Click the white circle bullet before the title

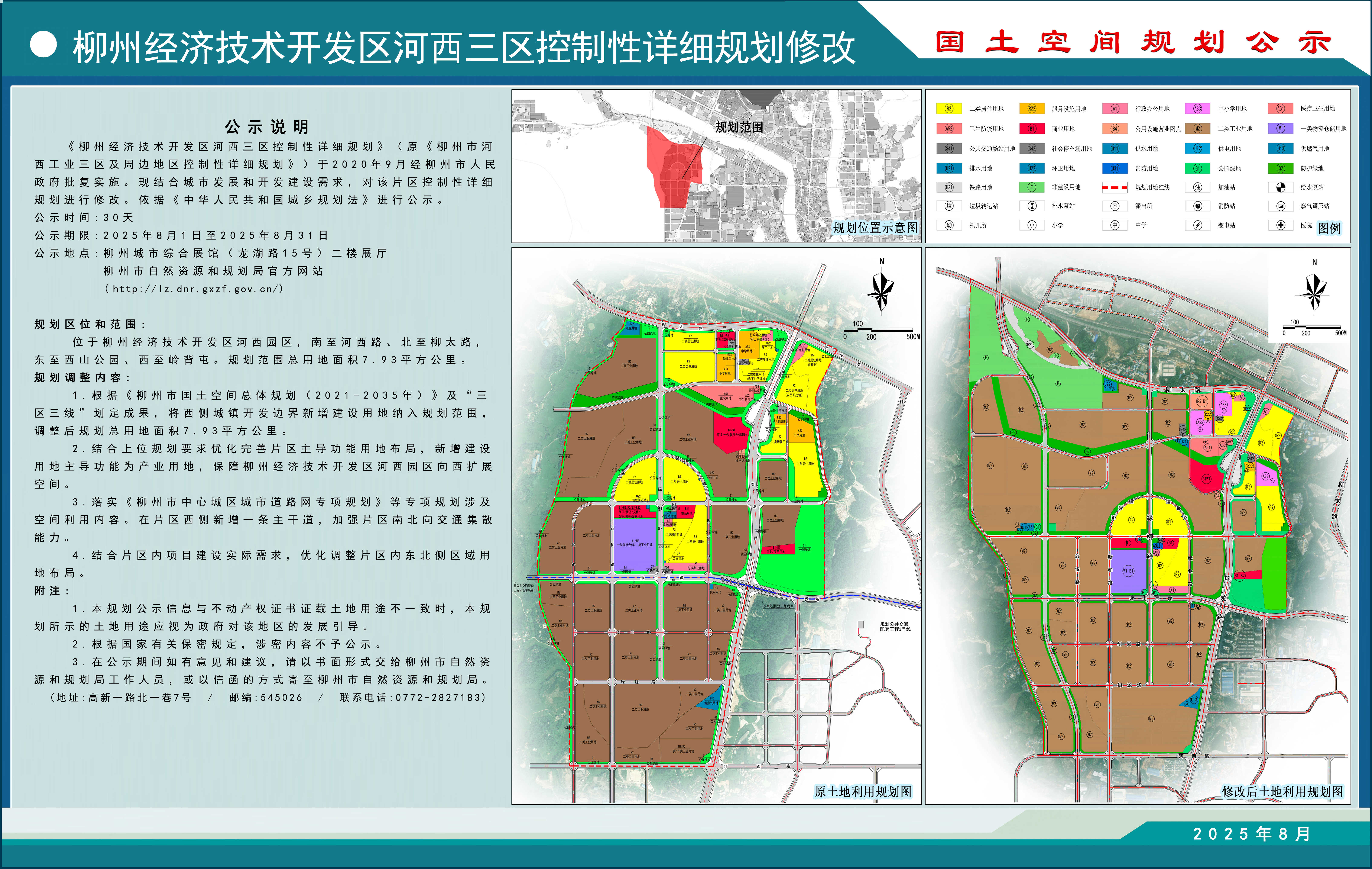(x=43, y=45)
